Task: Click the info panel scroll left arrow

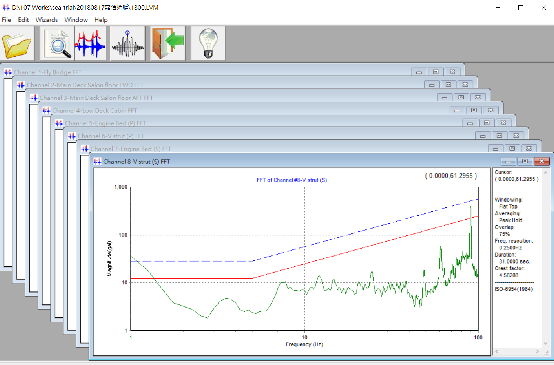Action: click(497, 351)
